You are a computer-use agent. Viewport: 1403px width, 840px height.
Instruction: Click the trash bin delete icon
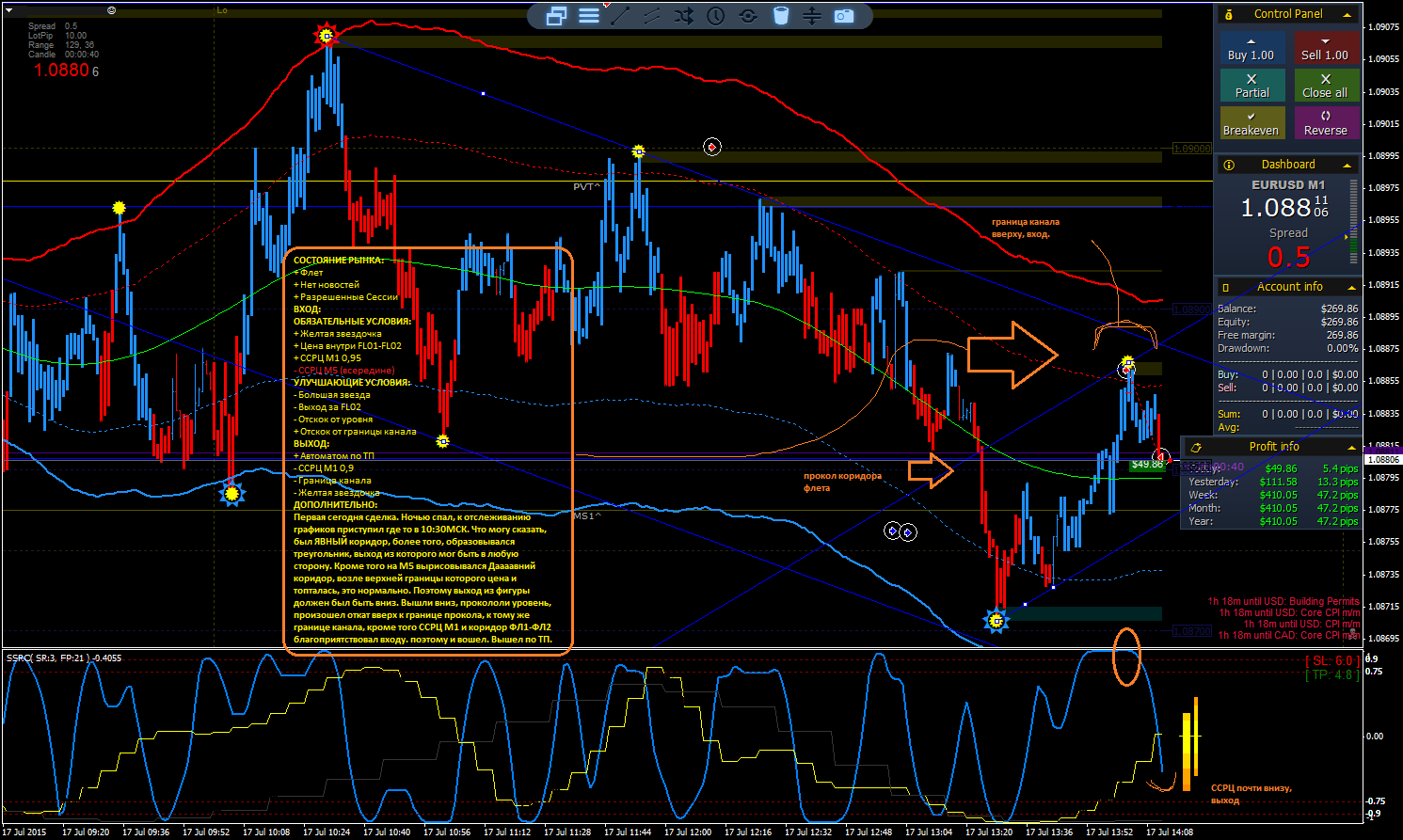(780, 16)
